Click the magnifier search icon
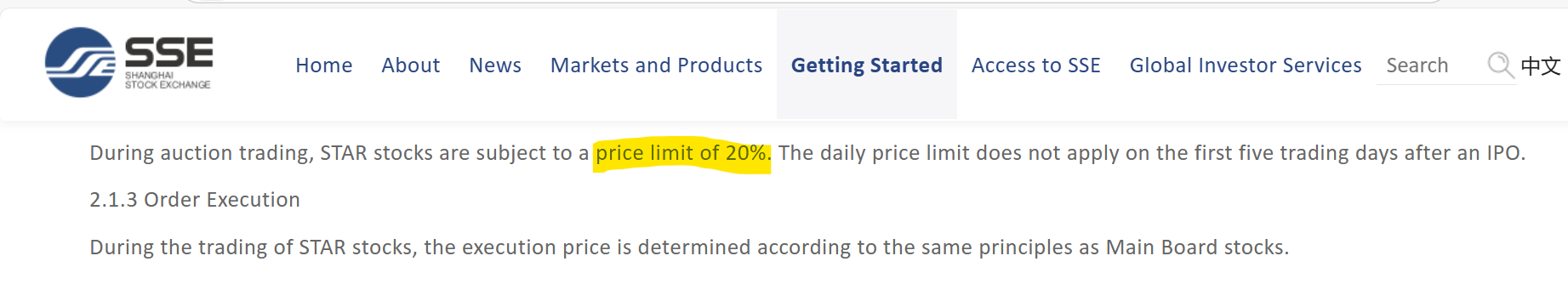Screen dimensions: 1568x307 (1501, 65)
